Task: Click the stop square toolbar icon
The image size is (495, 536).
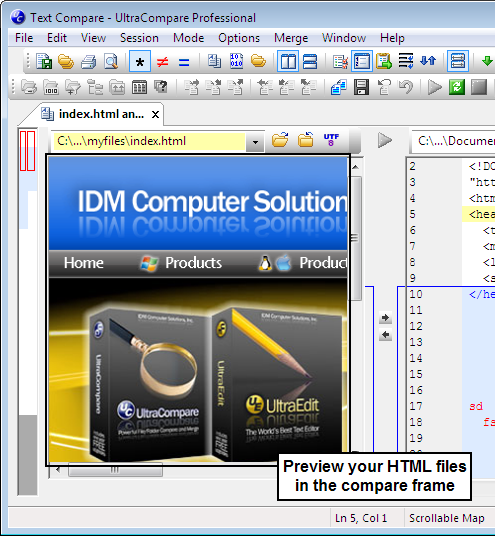Action: coord(479,88)
